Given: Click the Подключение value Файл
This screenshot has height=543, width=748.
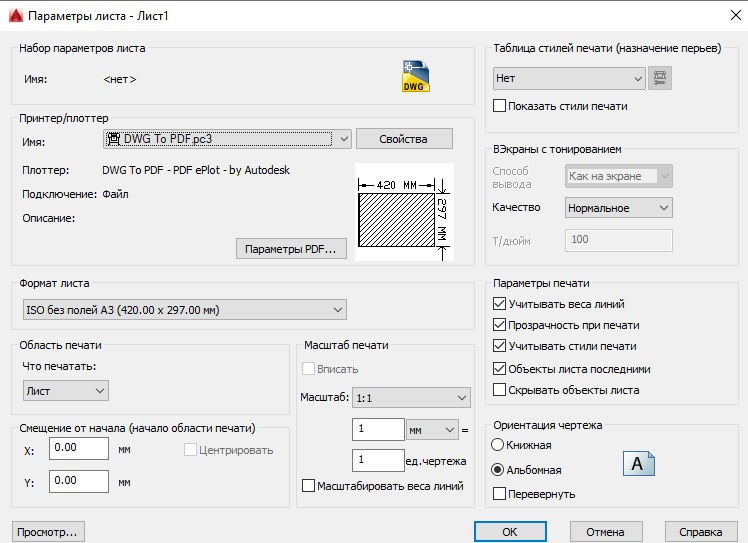Looking at the screenshot, I should point(115,194).
